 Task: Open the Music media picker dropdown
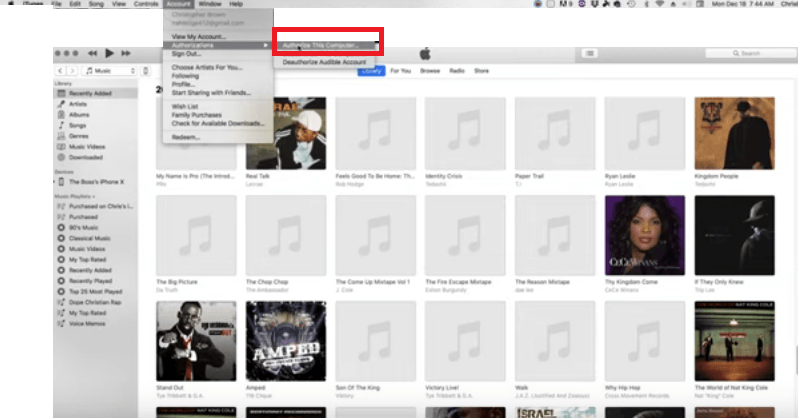pos(109,71)
